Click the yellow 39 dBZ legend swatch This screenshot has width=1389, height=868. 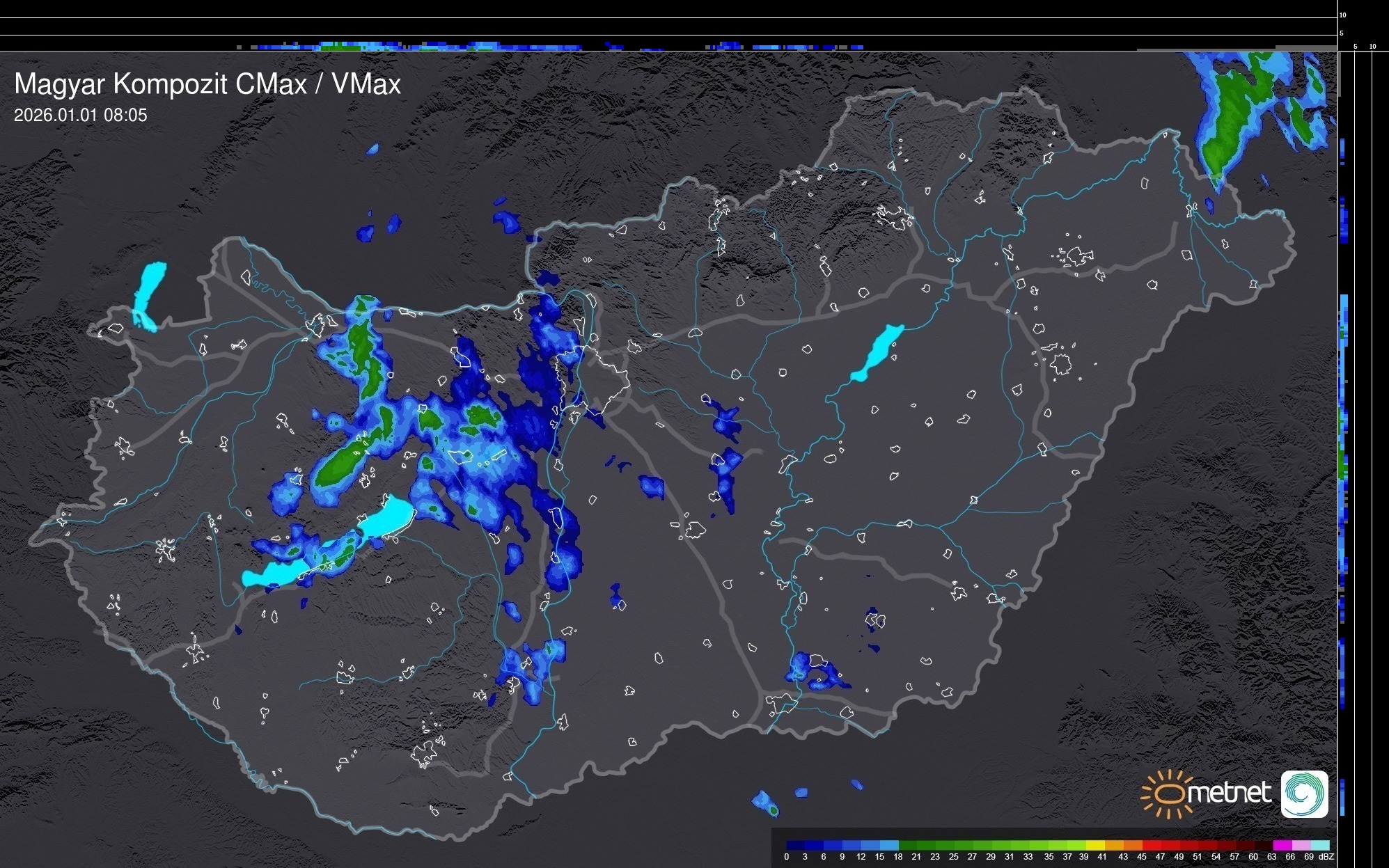(1094, 845)
